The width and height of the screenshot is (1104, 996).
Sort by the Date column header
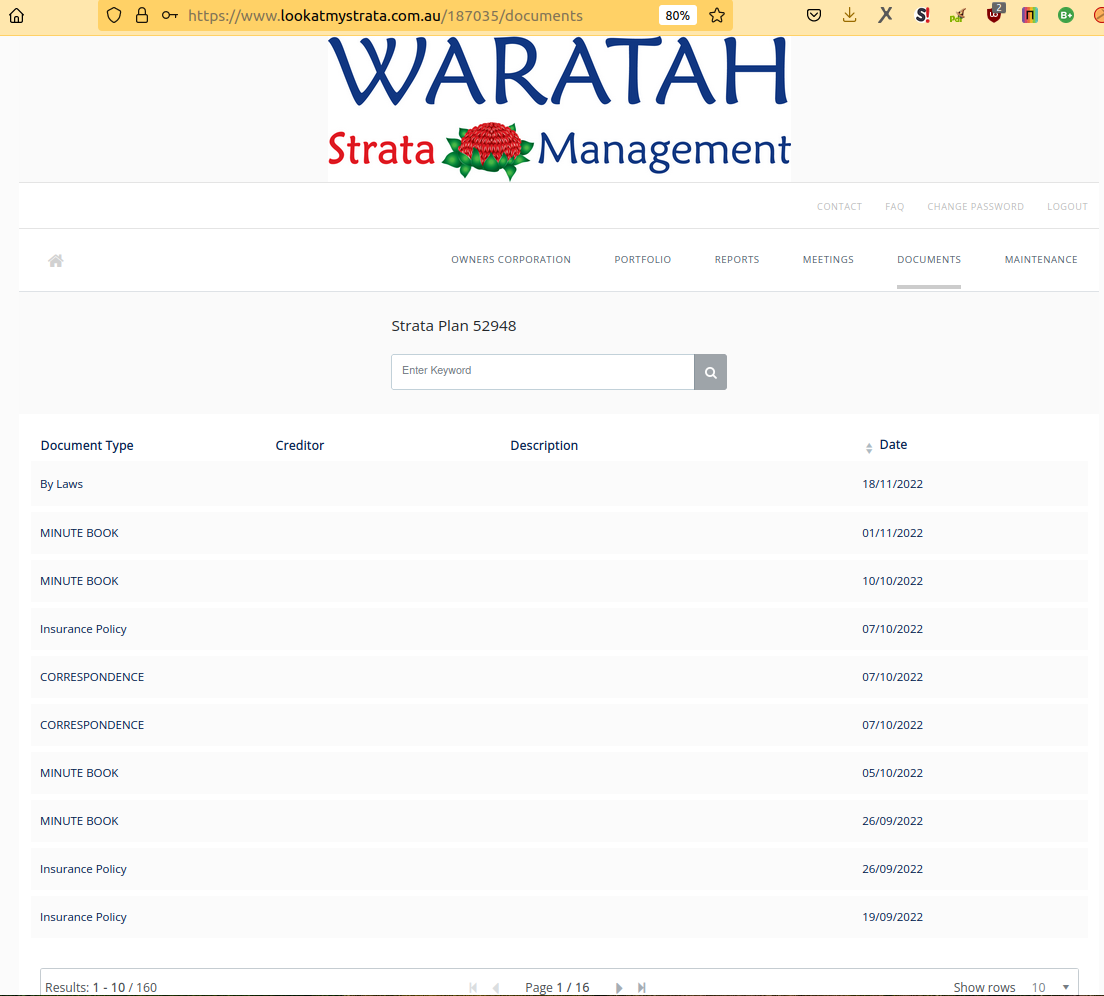click(x=893, y=445)
